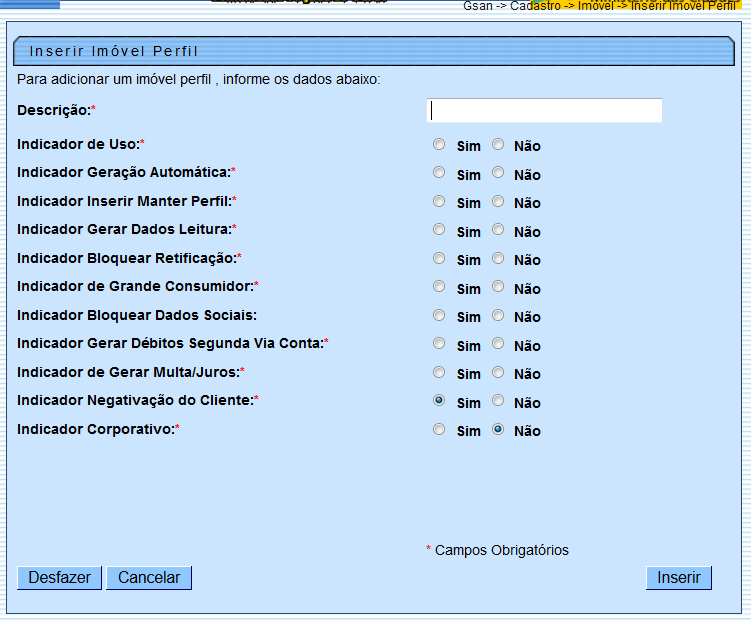
Task: Select Sim for Indicador Corporativo
Action: (439, 430)
